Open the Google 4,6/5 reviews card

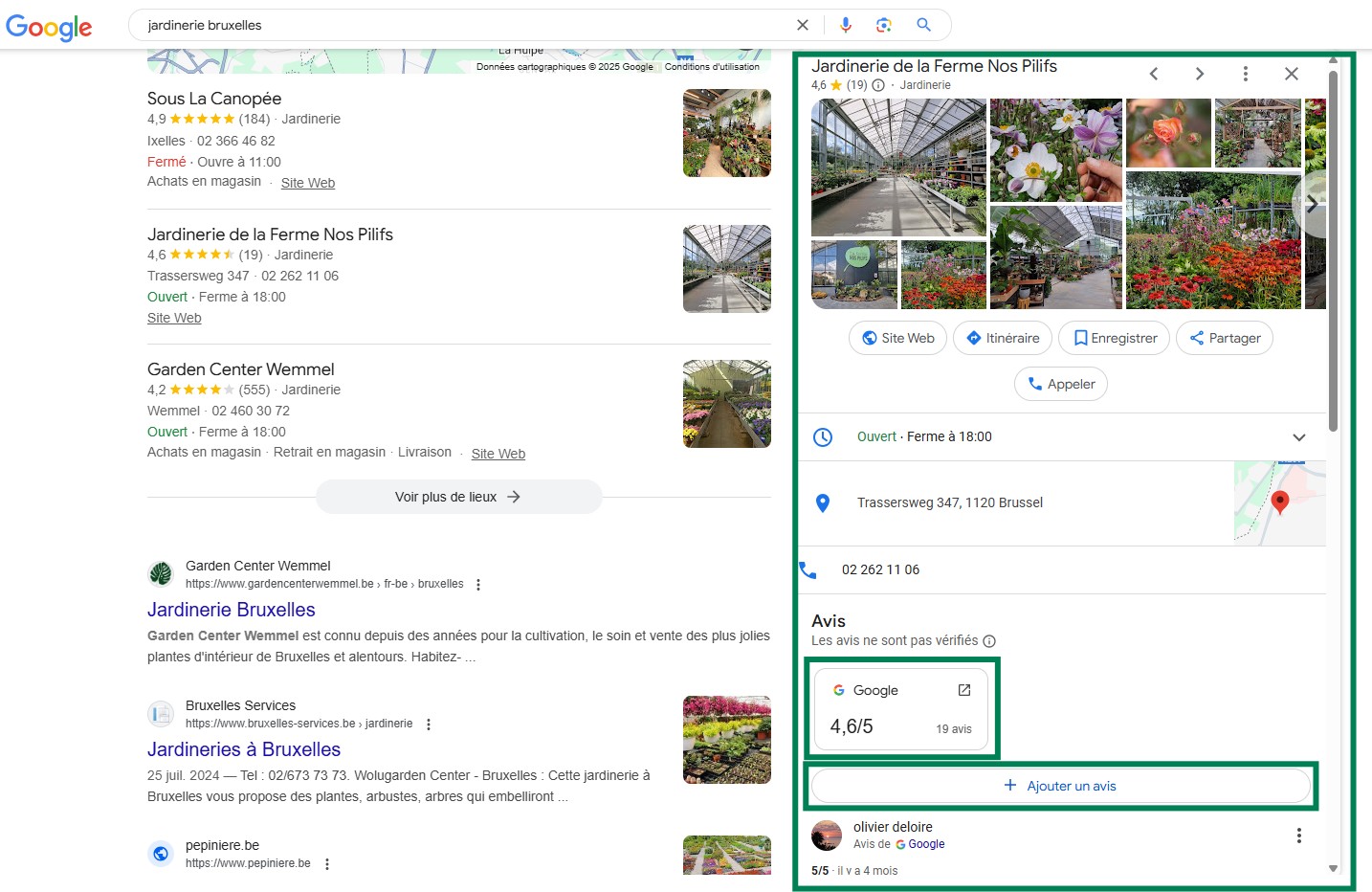[901, 709]
